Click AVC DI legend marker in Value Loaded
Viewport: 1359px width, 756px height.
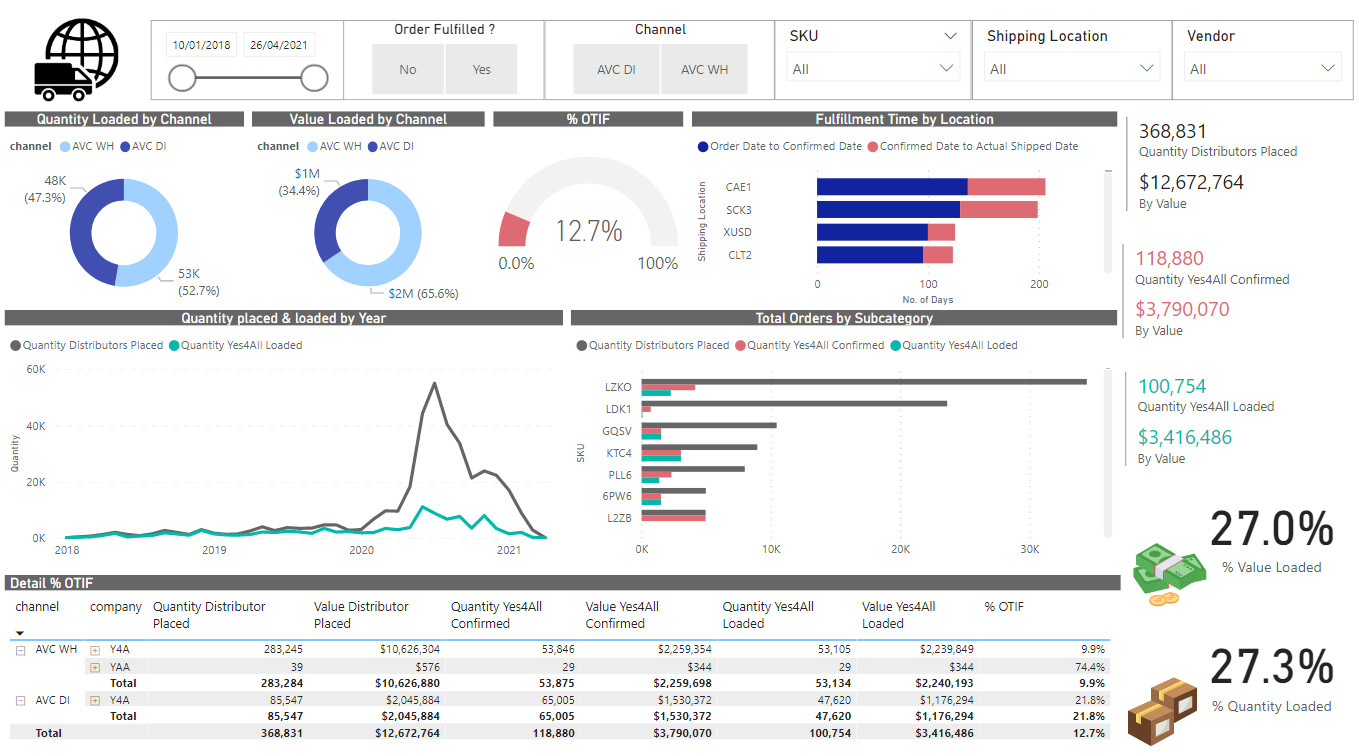pos(372,146)
